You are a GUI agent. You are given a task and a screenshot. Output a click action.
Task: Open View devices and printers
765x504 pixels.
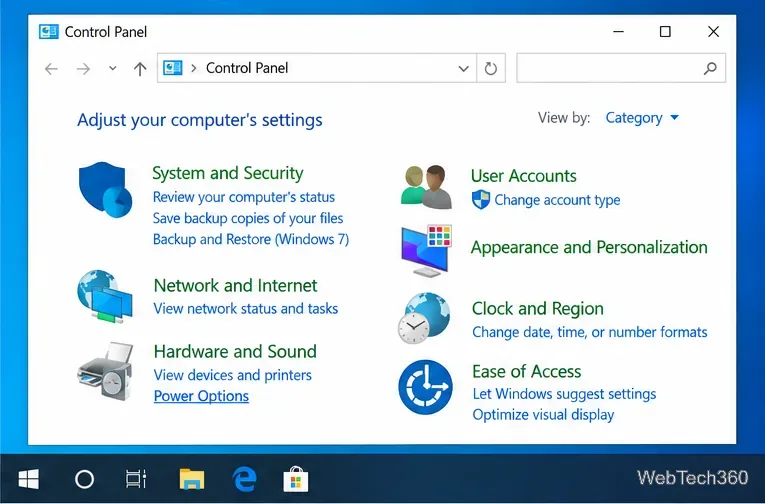(233, 375)
